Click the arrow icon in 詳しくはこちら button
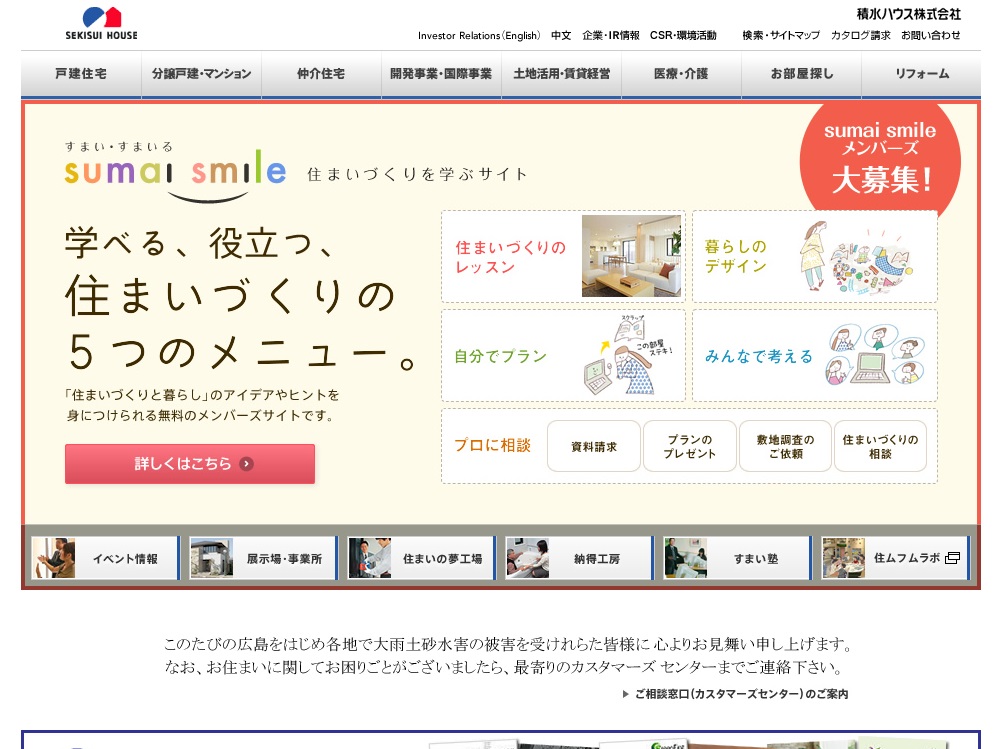 [x=247, y=464]
